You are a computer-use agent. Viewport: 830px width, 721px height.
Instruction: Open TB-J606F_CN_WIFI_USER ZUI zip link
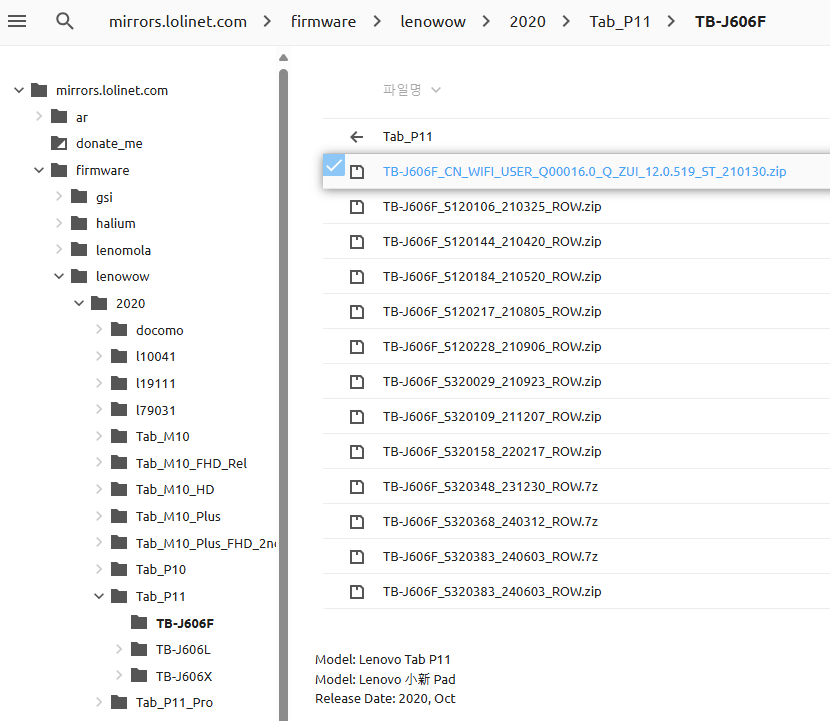point(584,172)
